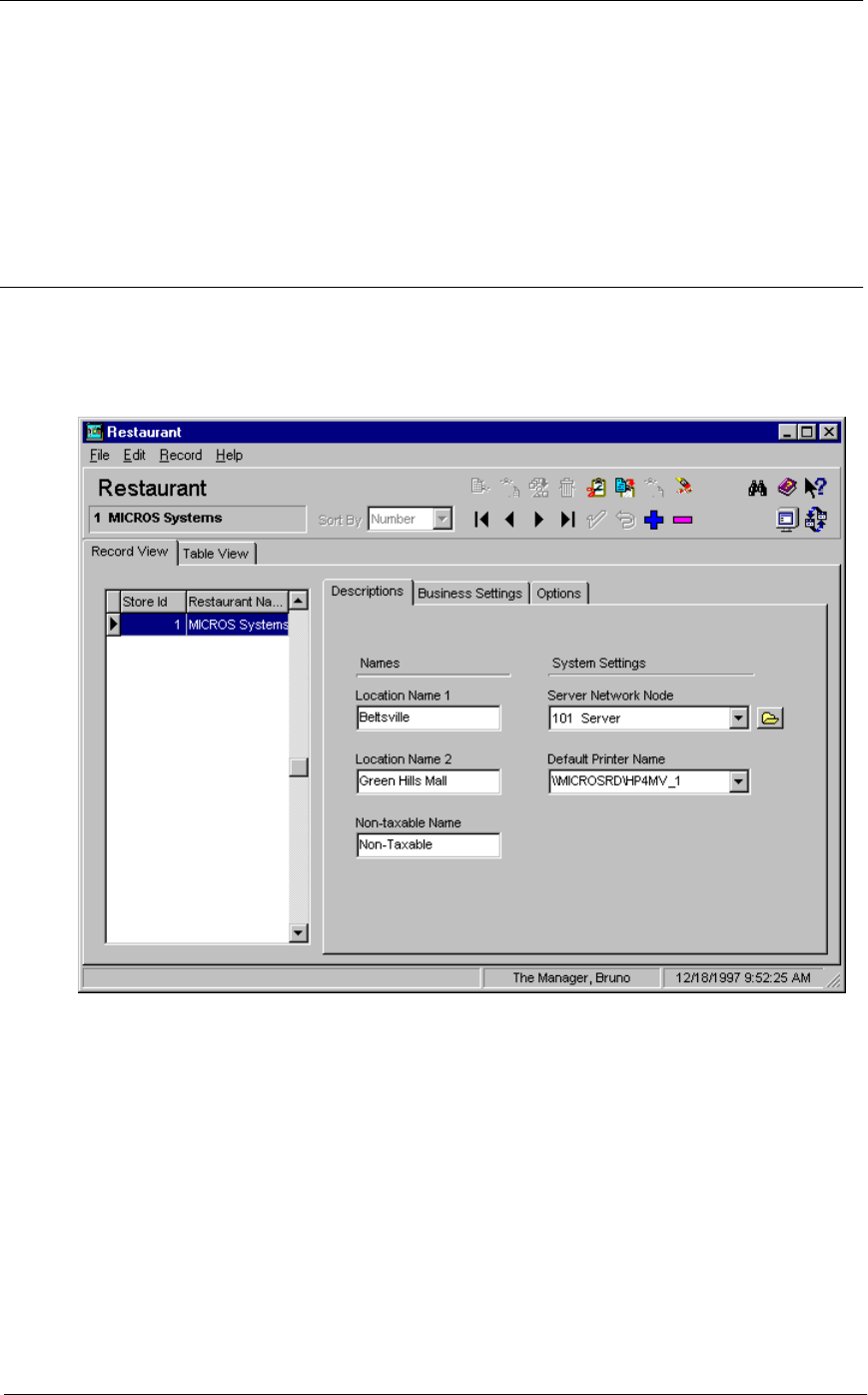The height and width of the screenshot is (1395, 868).
Task: Click the monitor screen icon
Action: pyautogui.click(x=787, y=520)
